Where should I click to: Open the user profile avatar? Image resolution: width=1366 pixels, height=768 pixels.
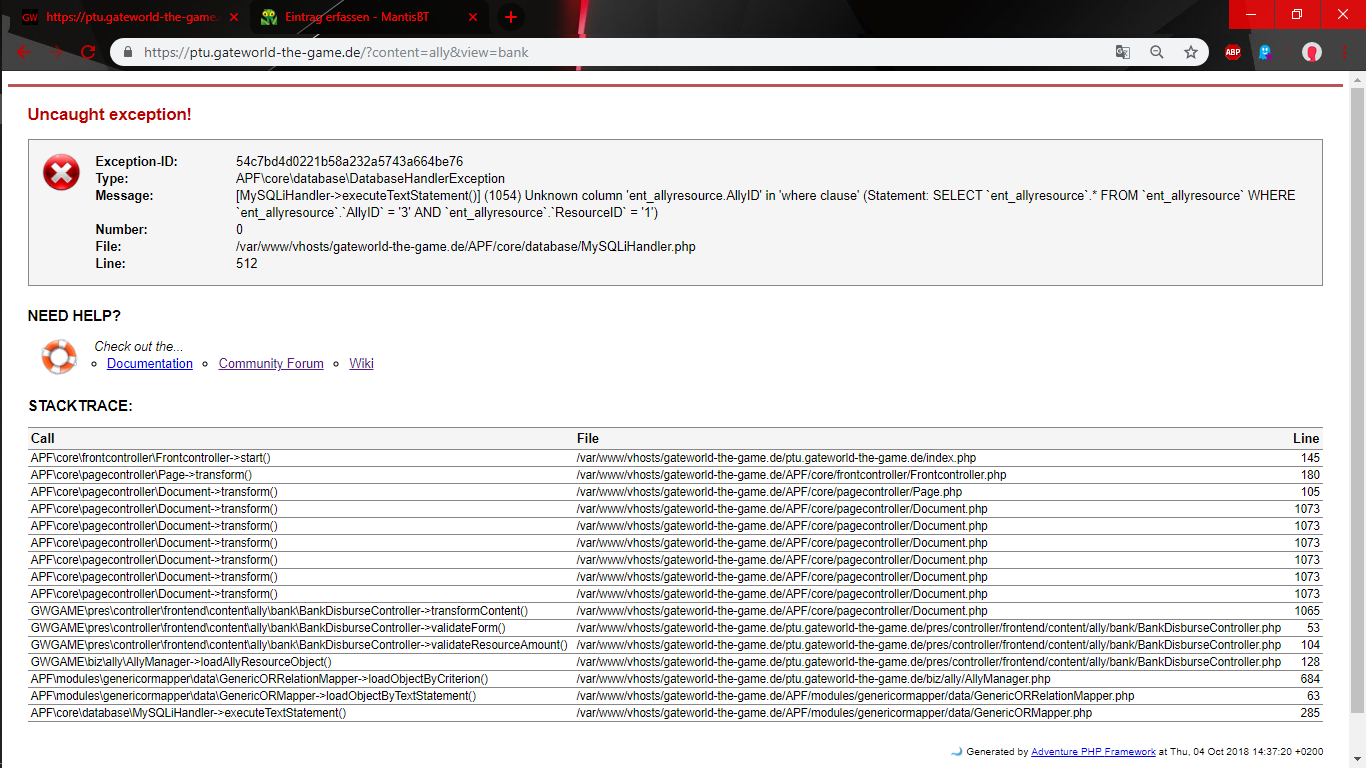1311,52
